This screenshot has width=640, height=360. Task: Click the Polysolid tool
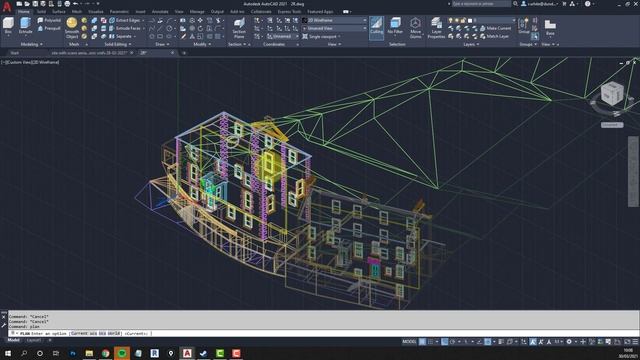(x=49, y=20)
